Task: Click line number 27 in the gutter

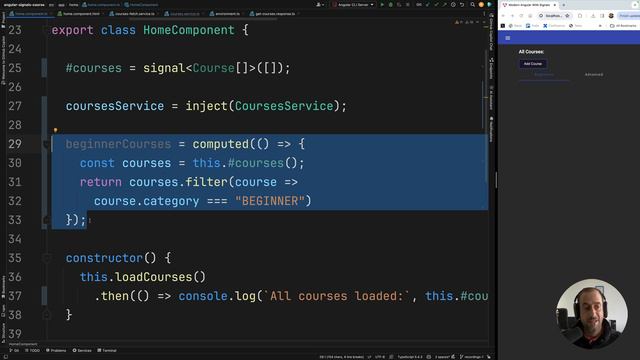Action: [15, 106]
